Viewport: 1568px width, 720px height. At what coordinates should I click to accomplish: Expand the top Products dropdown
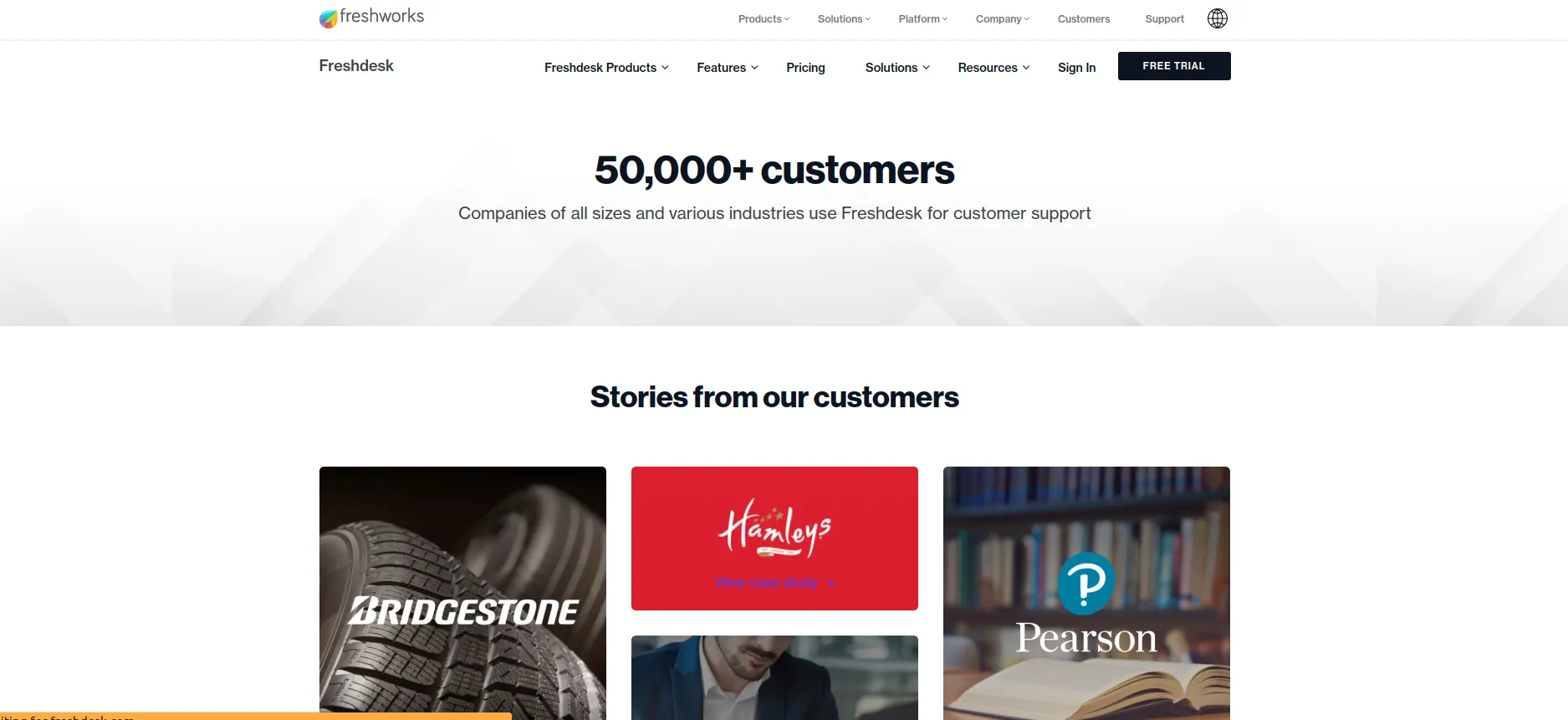[764, 19]
